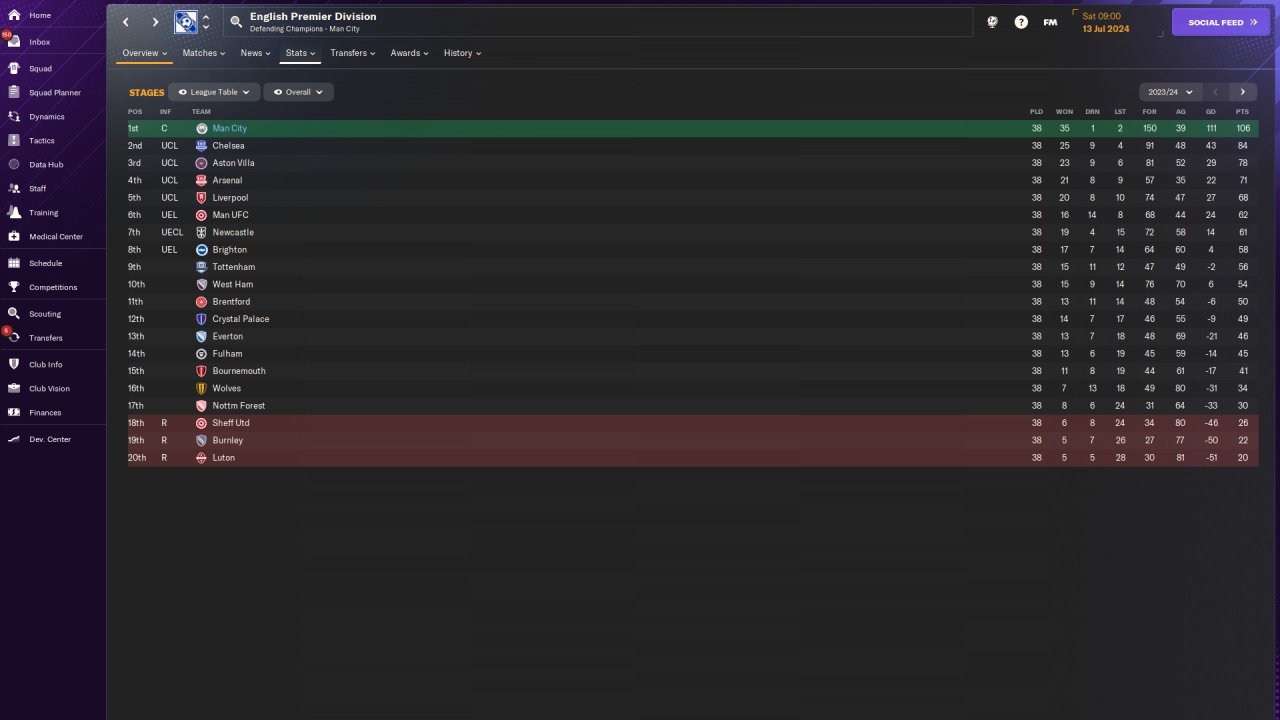Expand the Awards tab menu
Screen dimensions: 1280x720
coord(409,53)
